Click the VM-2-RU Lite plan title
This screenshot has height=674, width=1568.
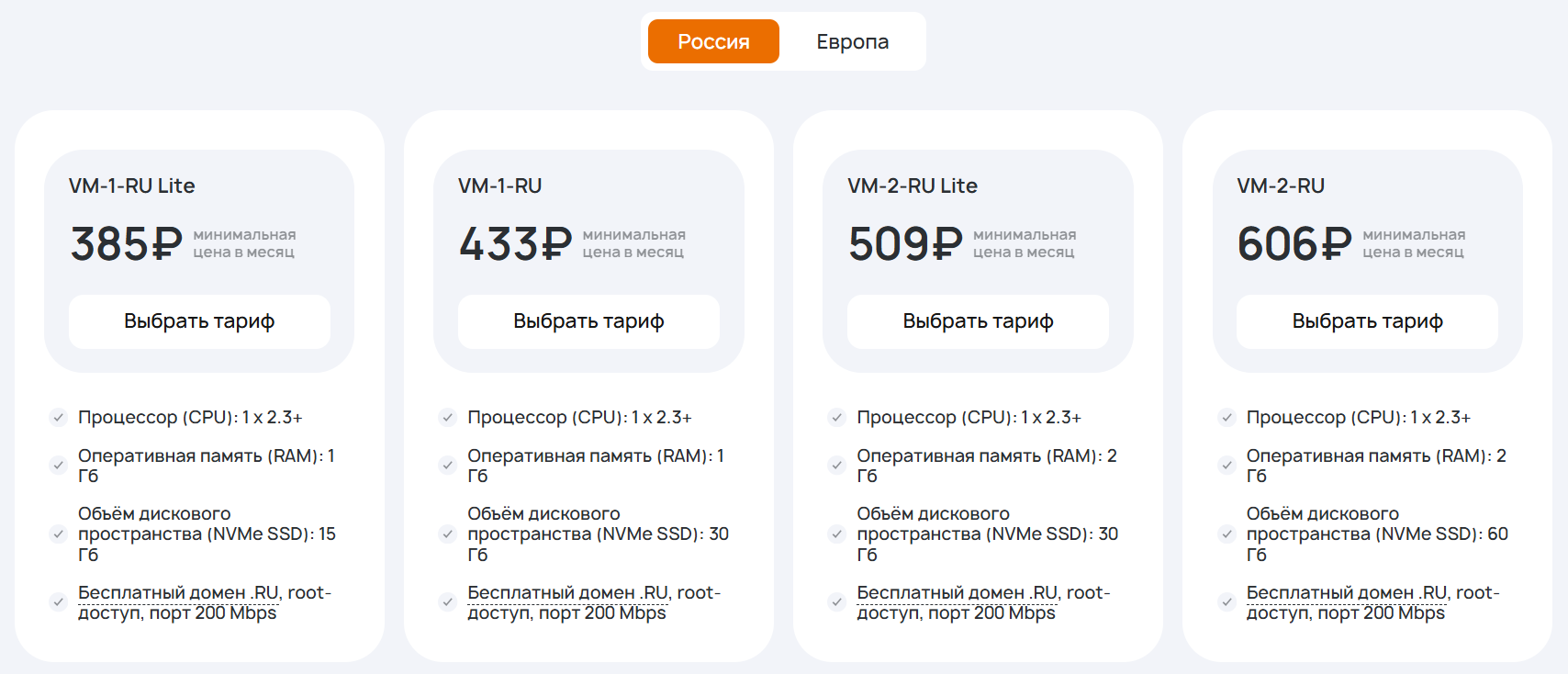(913, 185)
